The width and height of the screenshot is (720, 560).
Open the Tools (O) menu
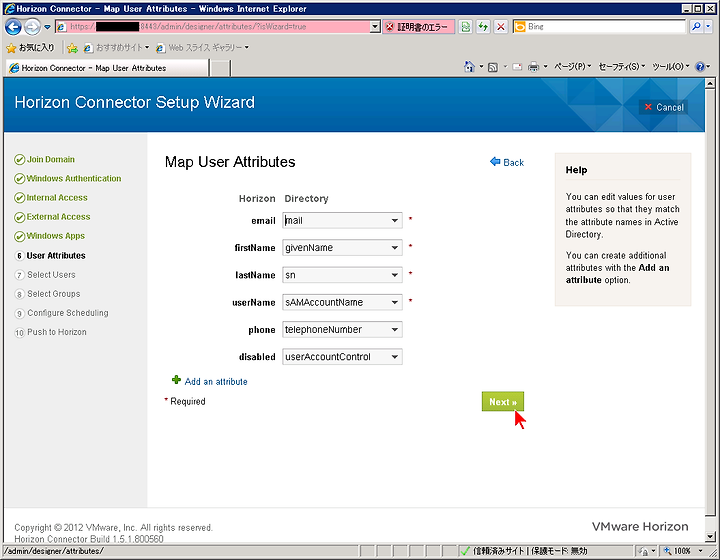pos(671,67)
